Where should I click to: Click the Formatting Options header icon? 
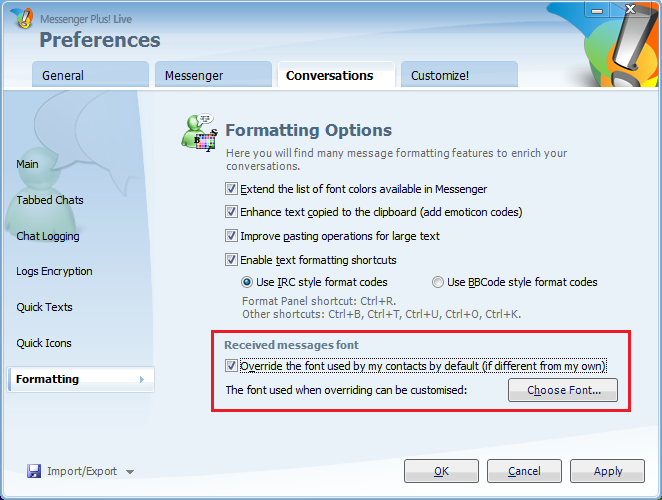tap(199, 135)
